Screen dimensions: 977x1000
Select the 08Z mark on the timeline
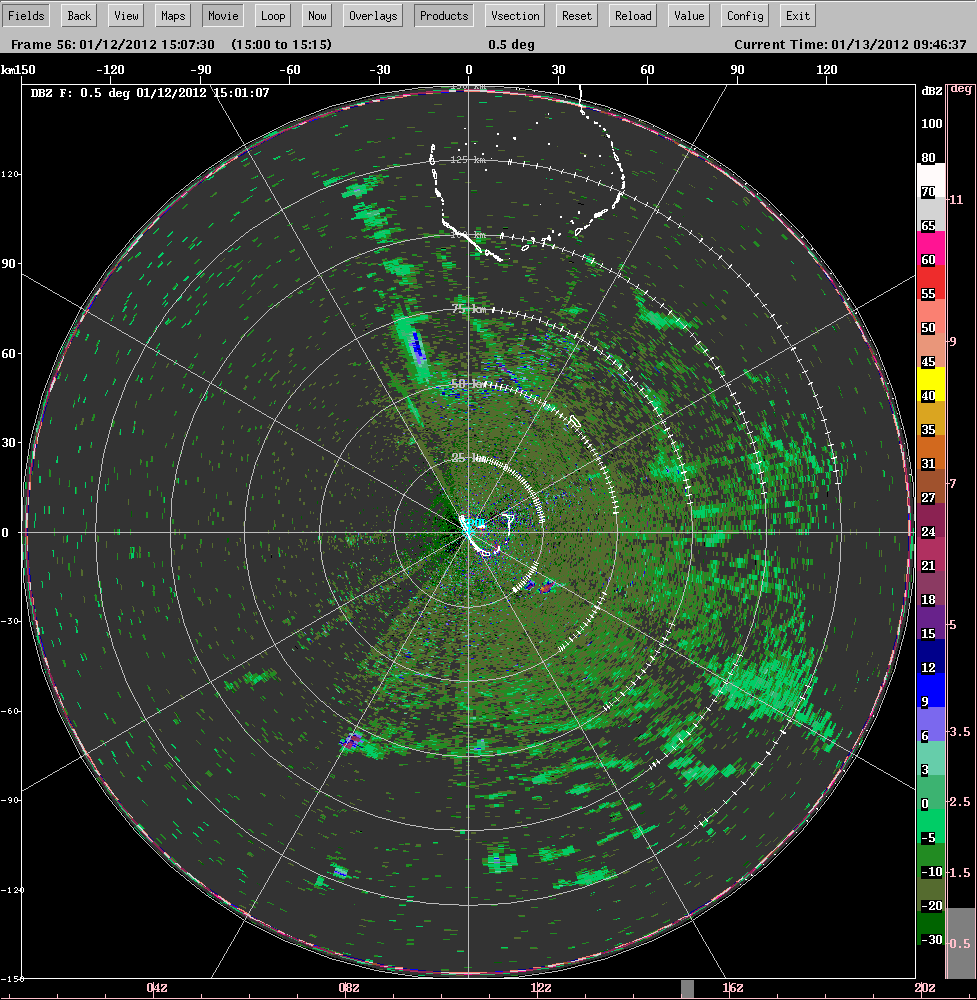click(x=349, y=988)
